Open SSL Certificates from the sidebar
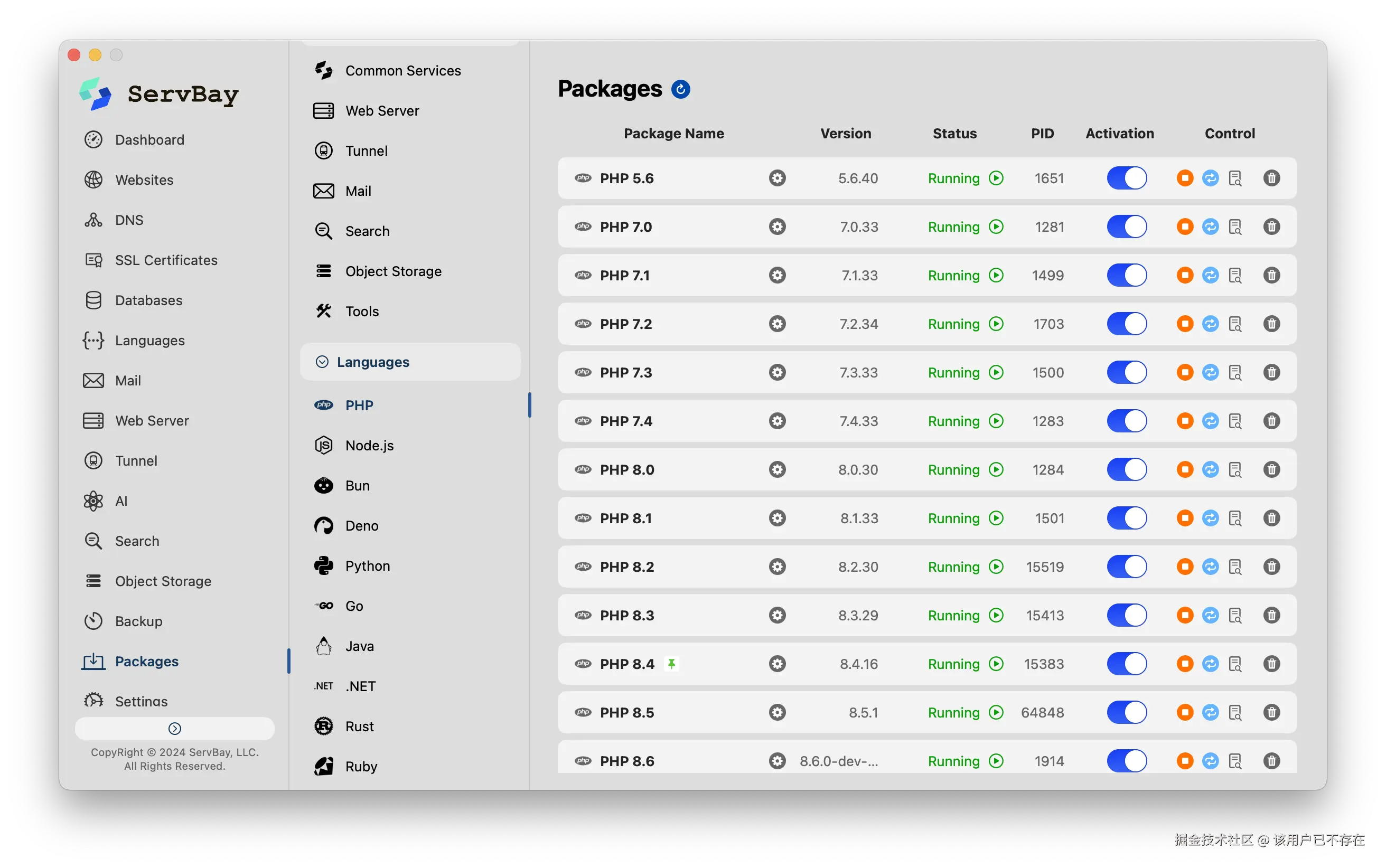Screen dimensions: 1386x868 click(x=166, y=260)
